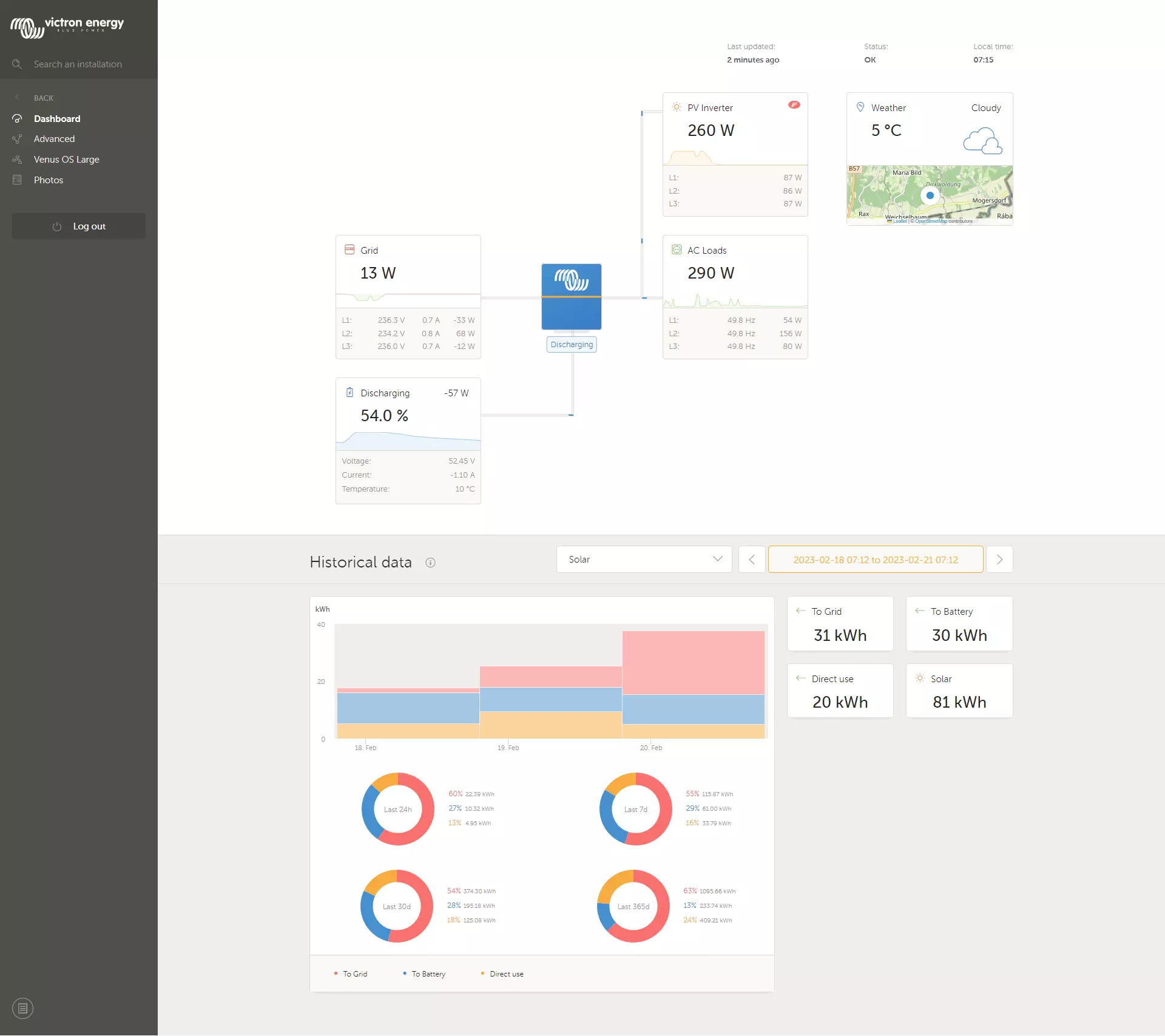Click the blue Victron inverter device icon
Viewport: 1165px width, 1036px height.
coord(571,297)
